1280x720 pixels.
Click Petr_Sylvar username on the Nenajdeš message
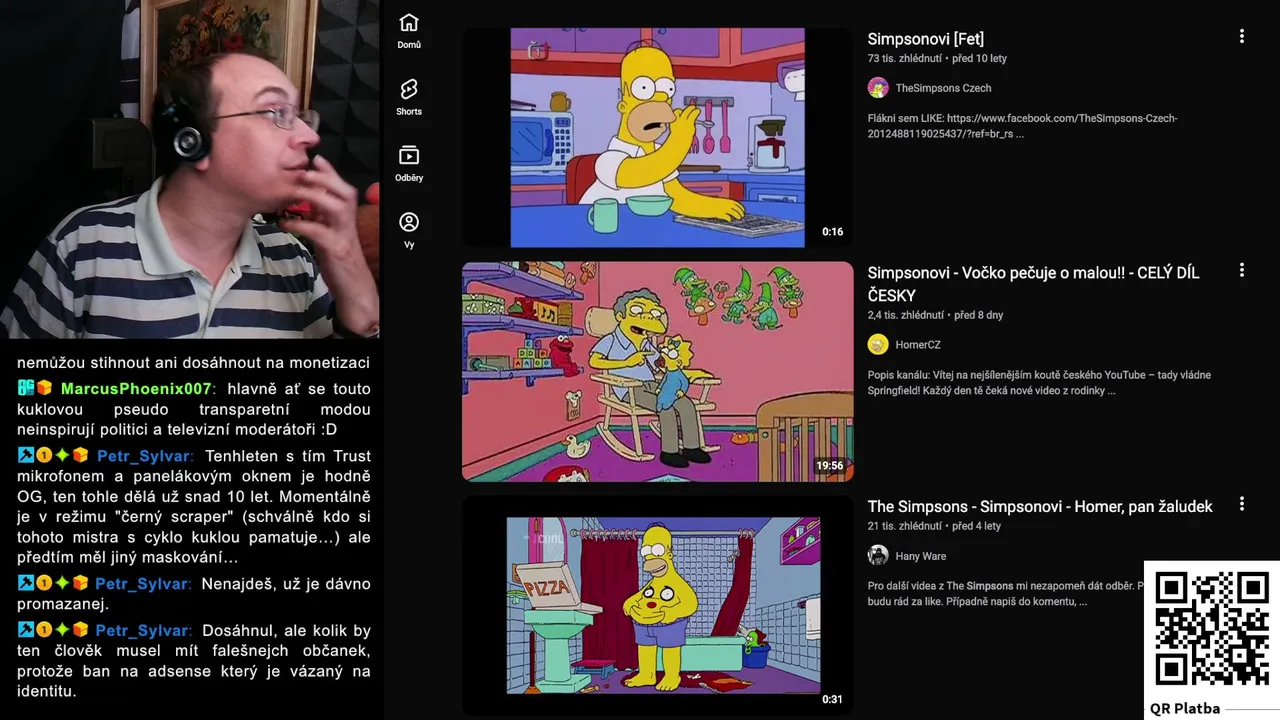[141, 584]
